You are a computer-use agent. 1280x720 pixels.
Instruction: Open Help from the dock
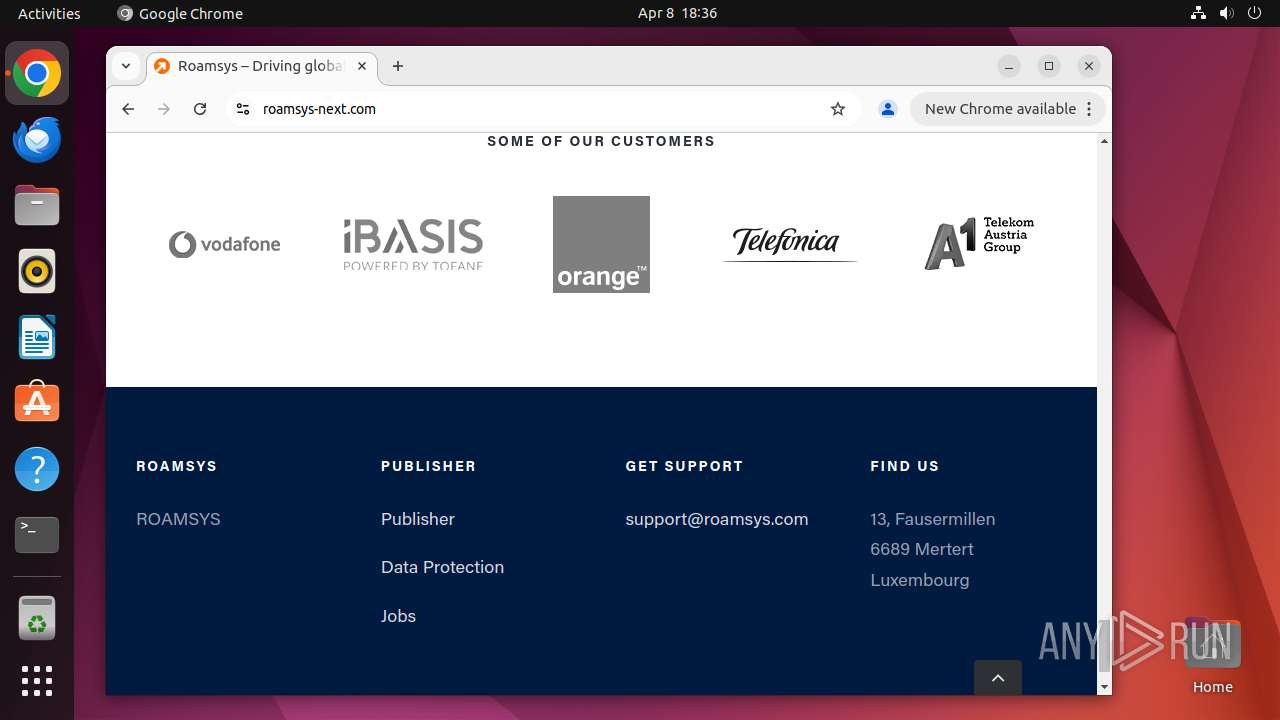(37, 469)
